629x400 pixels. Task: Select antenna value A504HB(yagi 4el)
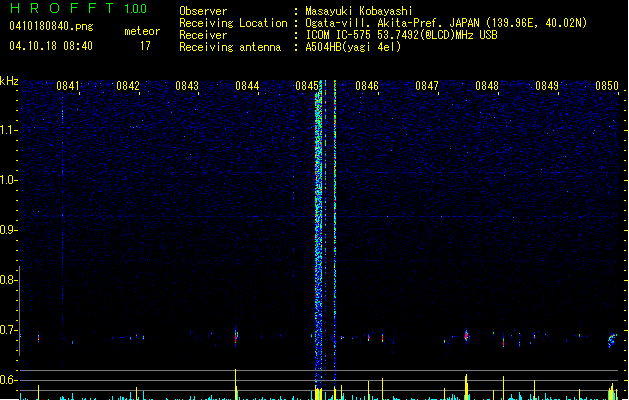353,47
